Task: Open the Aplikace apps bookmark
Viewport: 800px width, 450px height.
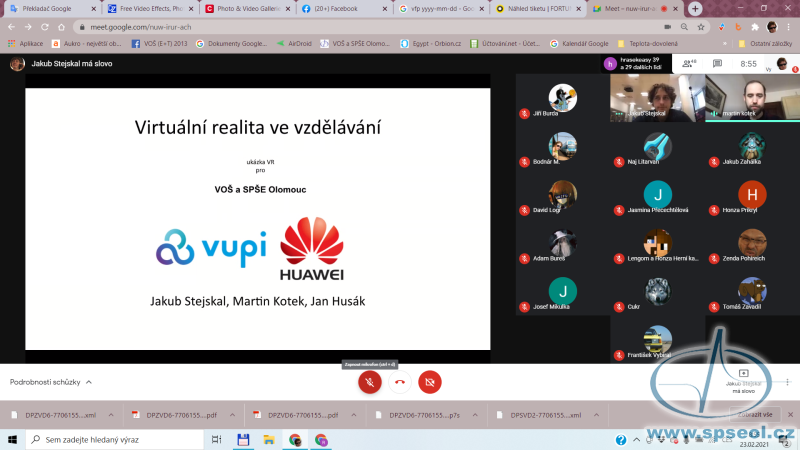Action: [26, 44]
